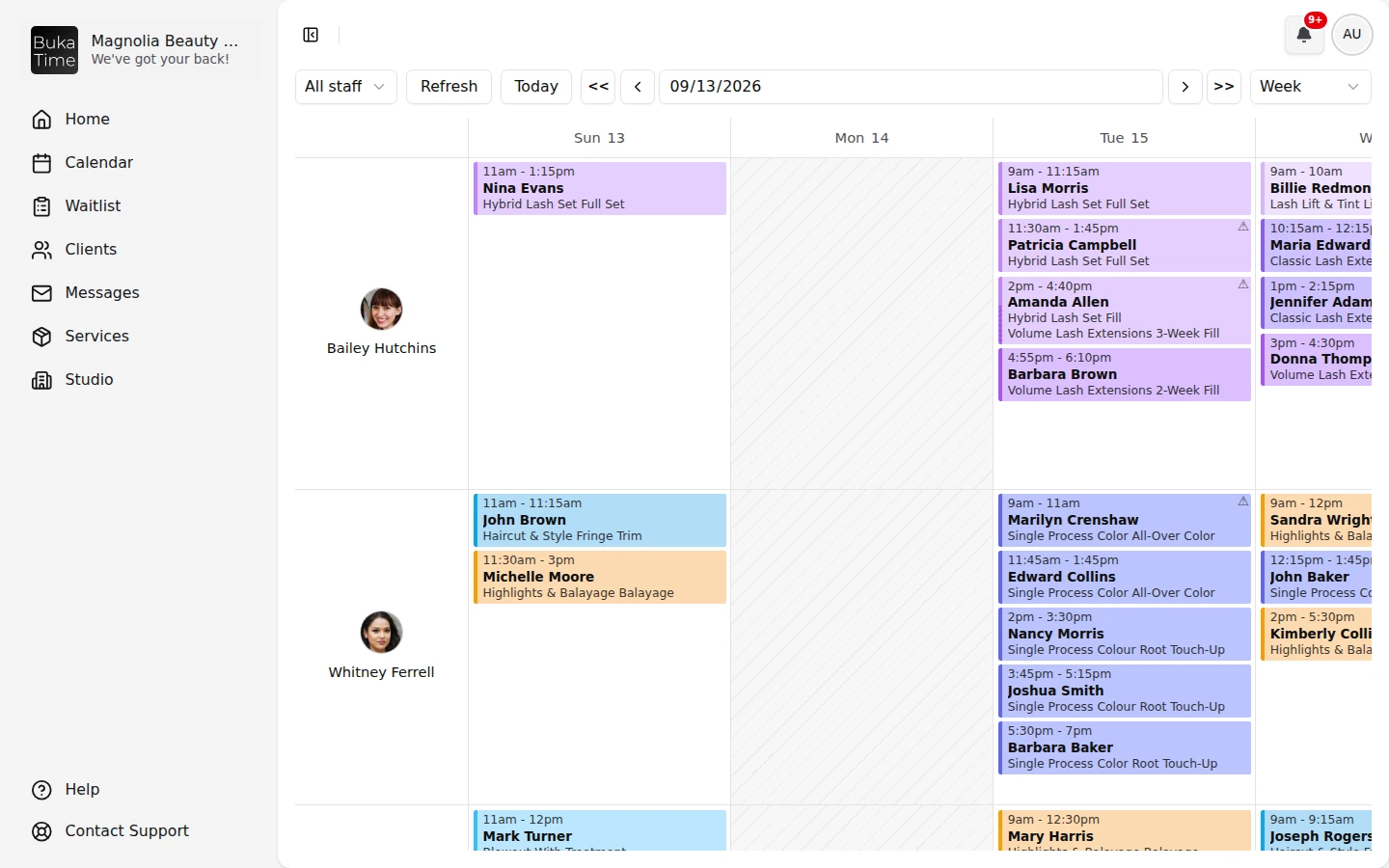Viewport: 1389px width, 868px height.
Task: Click the Refresh button
Action: pyautogui.click(x=449, y=87)
